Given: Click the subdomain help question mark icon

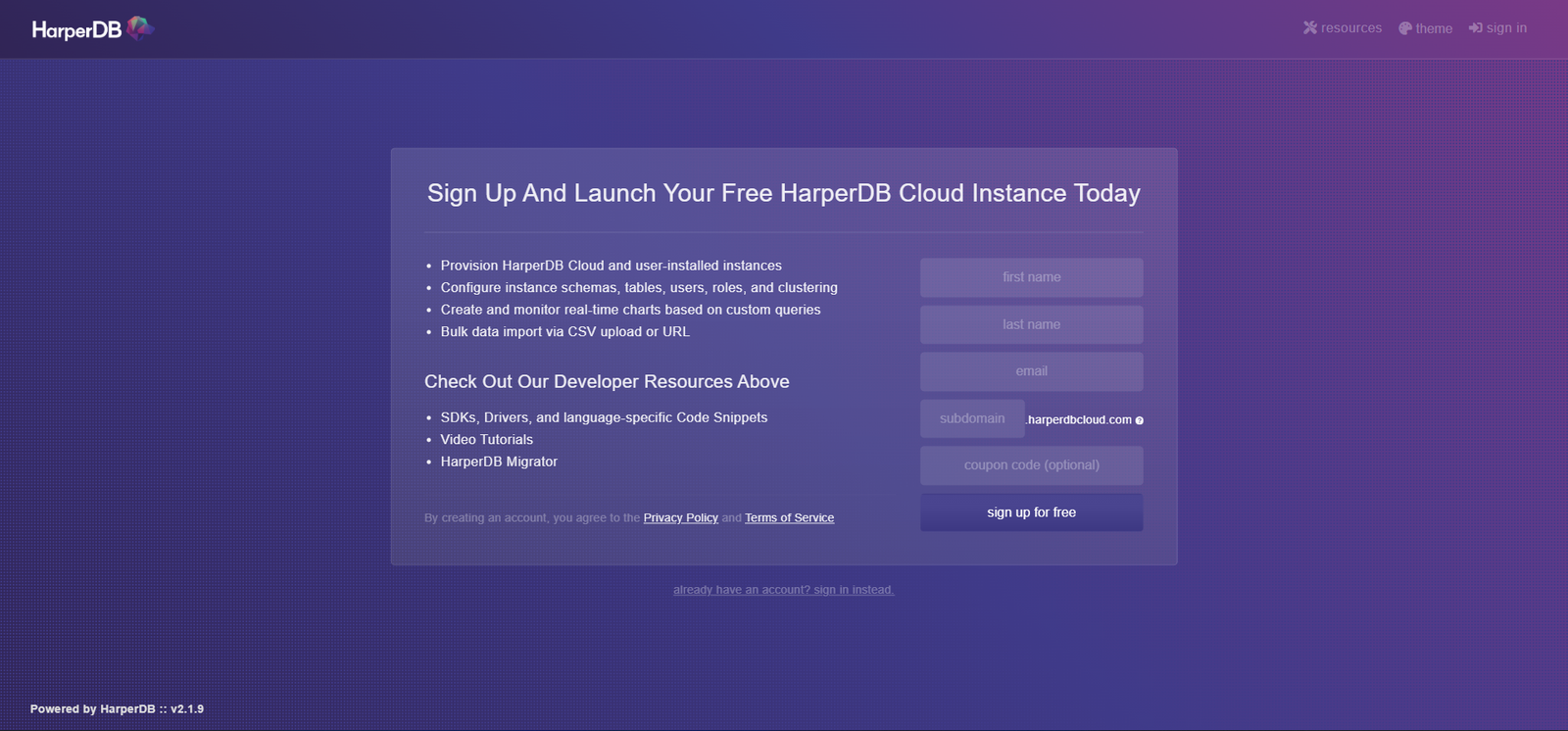Looking at the screenshot, I should tap(1139, 420).
